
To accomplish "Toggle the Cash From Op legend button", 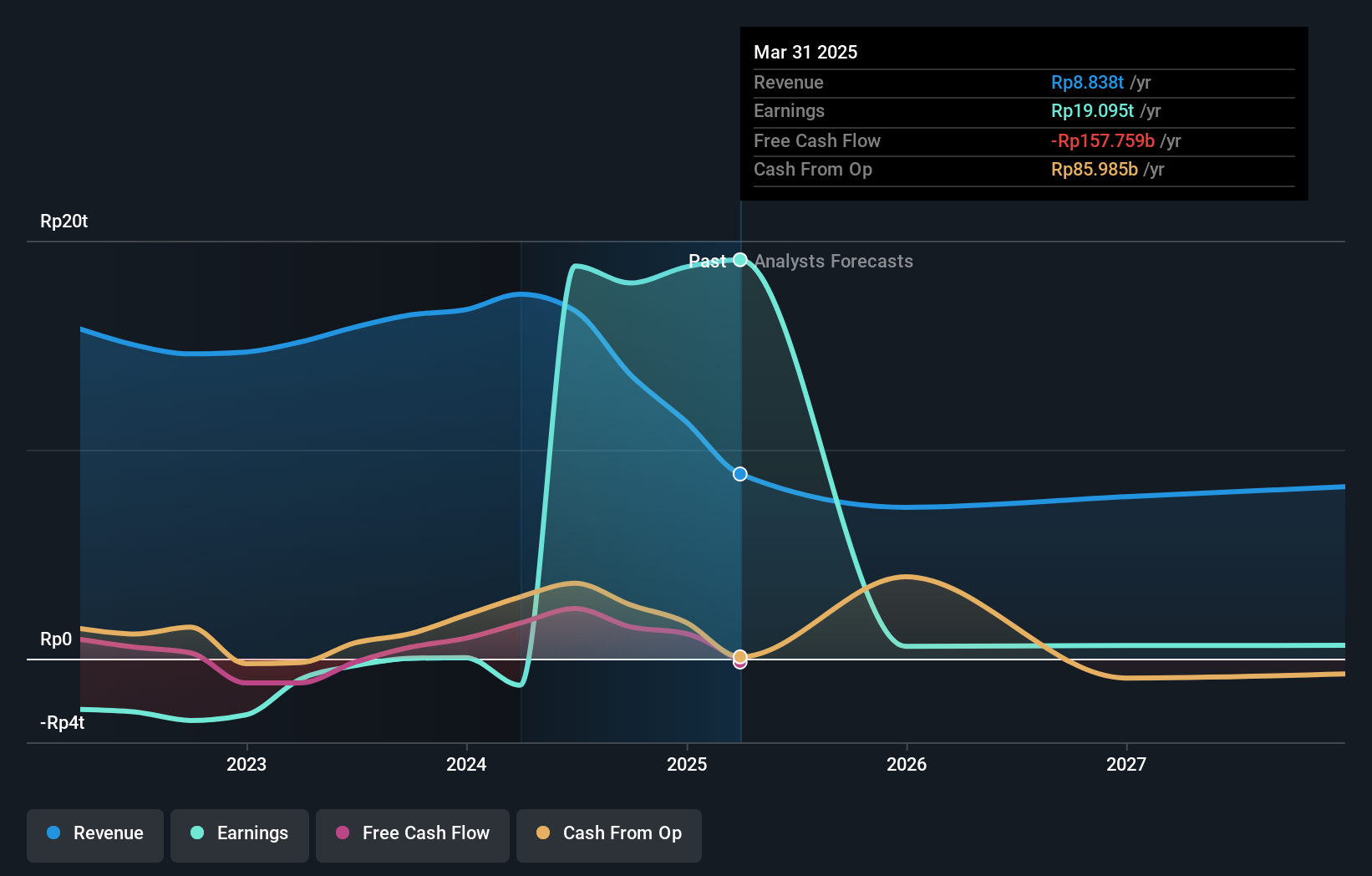I will (609, 835).
